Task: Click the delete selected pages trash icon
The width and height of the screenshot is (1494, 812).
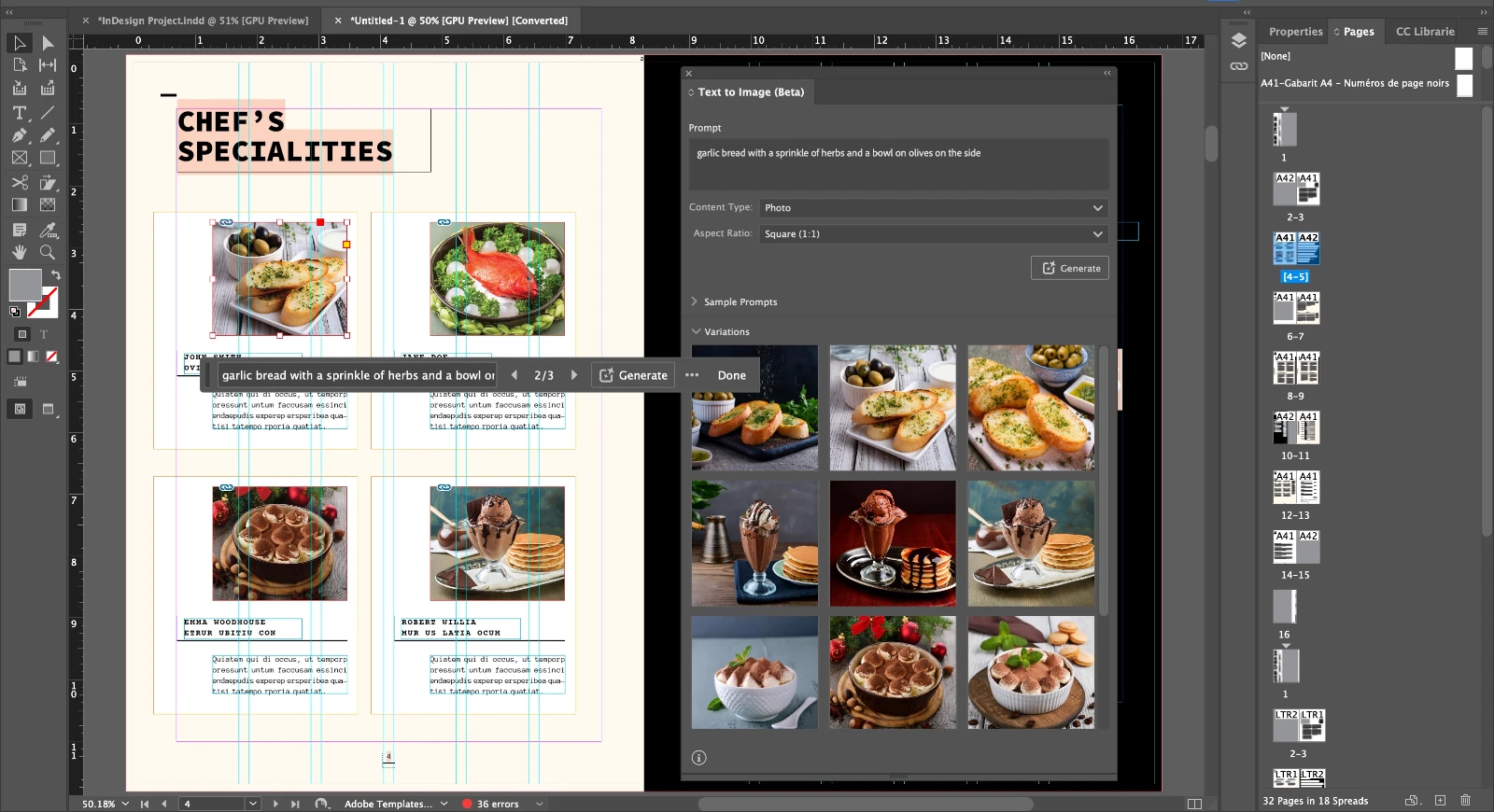Action: (x=1465, y=800)
